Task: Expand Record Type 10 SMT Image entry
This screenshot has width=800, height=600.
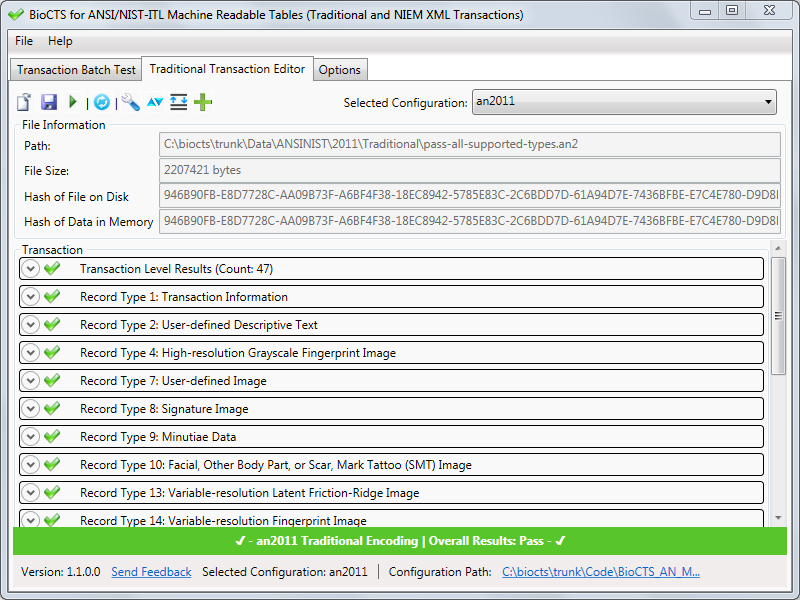Action: 30,464
